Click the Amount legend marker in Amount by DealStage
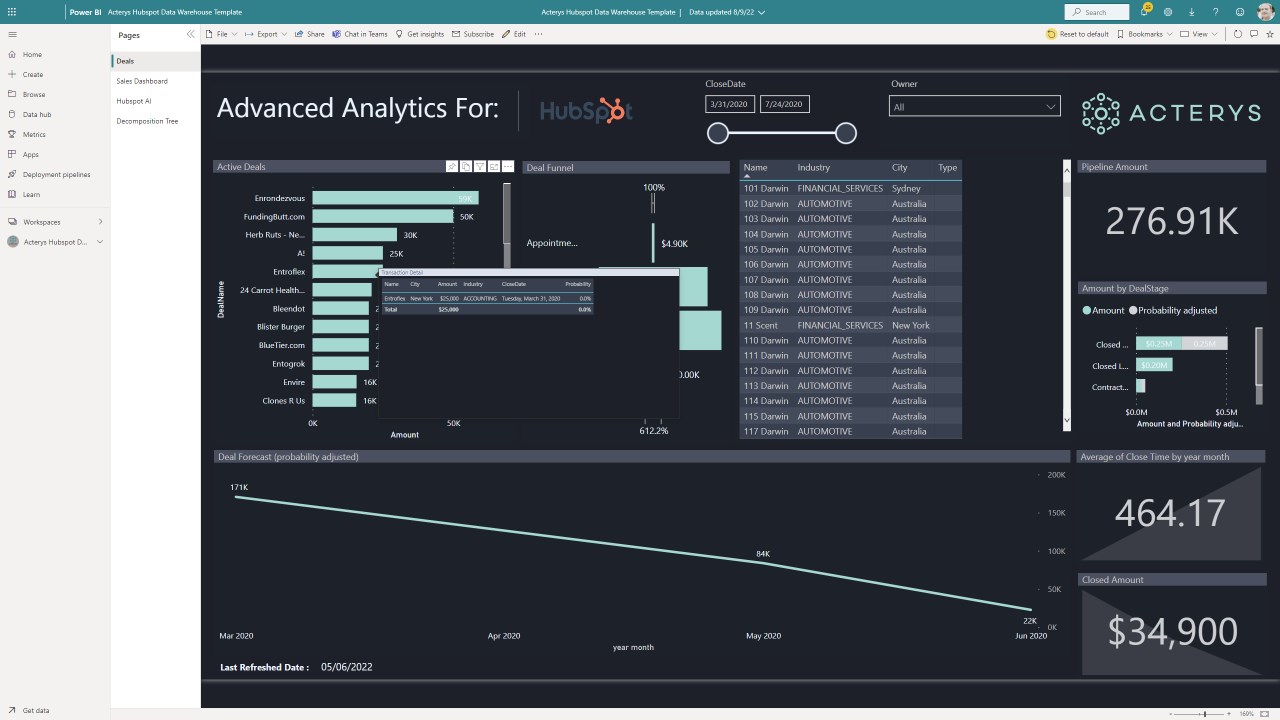The image size is (1280, 720). (x=1086, y=310)
